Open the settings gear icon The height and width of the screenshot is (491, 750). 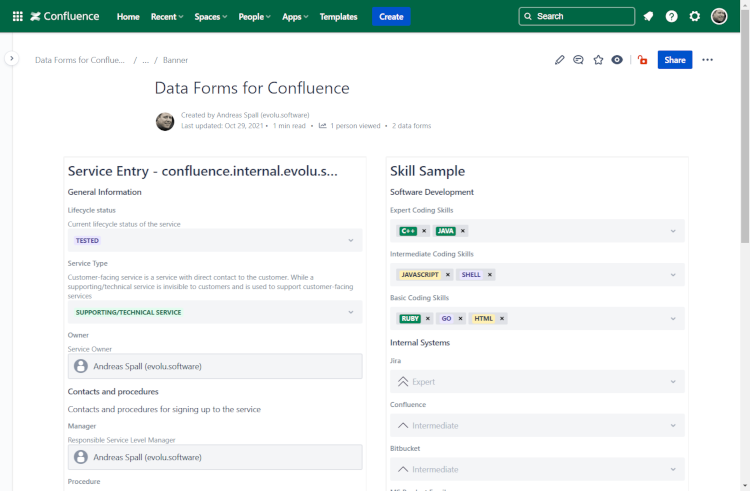tap(695, 16)
